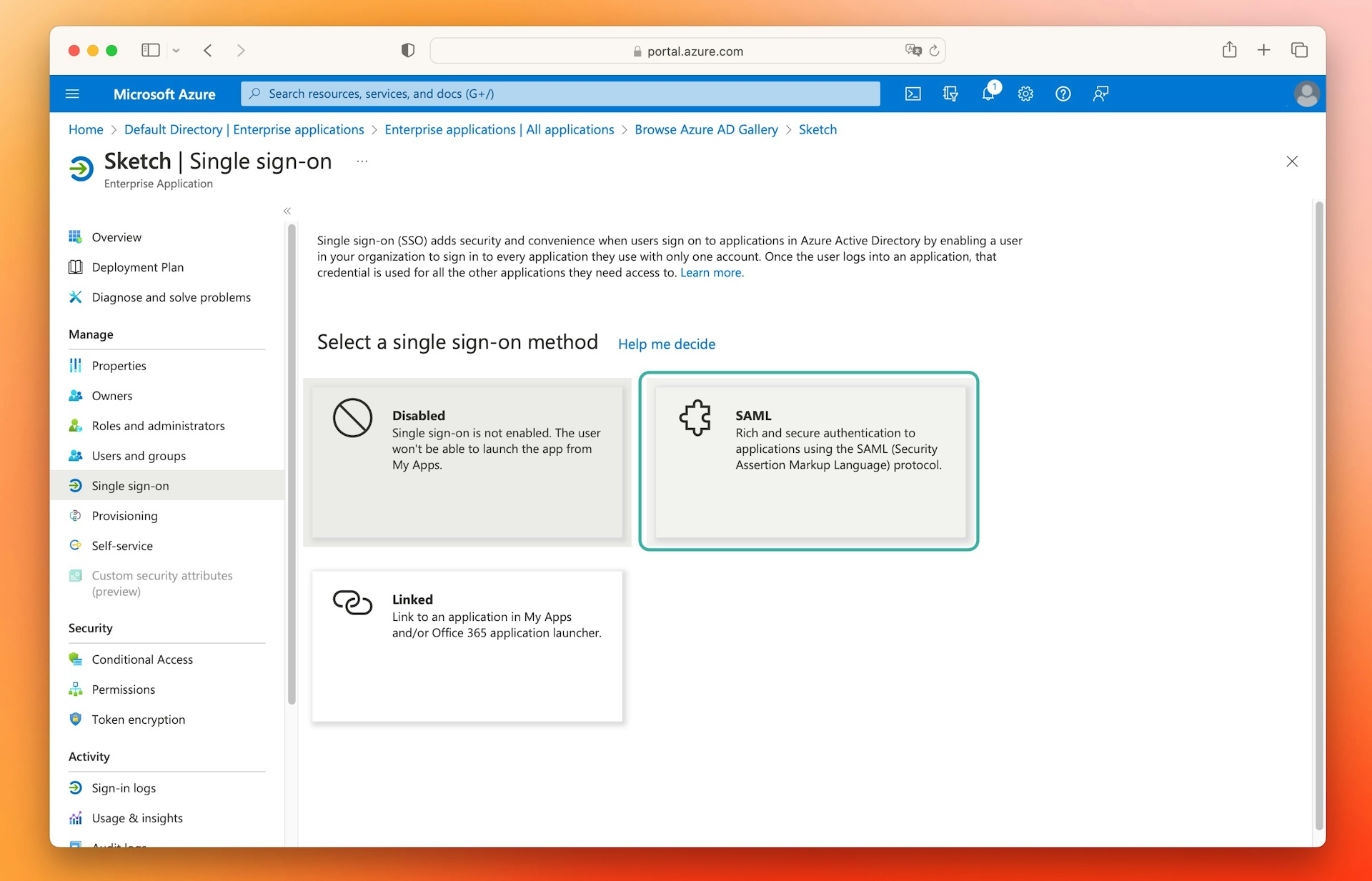The image size is (1372, 881).
Task: Open the Azure portal hamburger menu
Action: click(72, 94)
